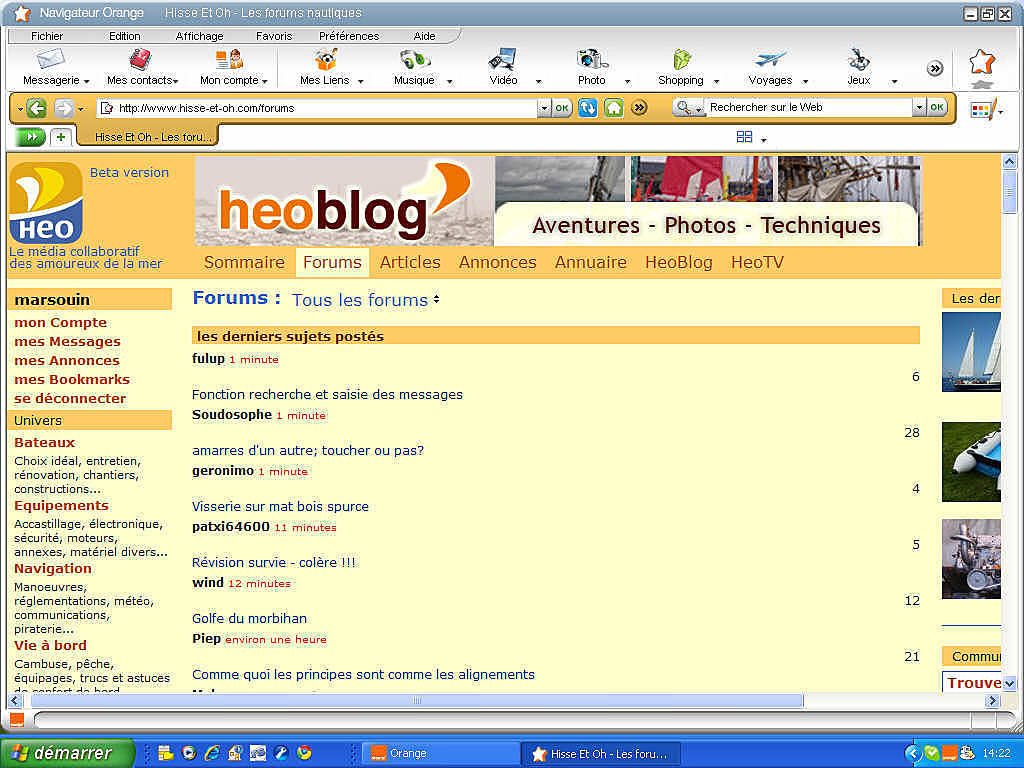Click the horizontal page scrollbar thumb
Image resolution: width=1024 pixels, height=768 pixels.
(417, 701)
